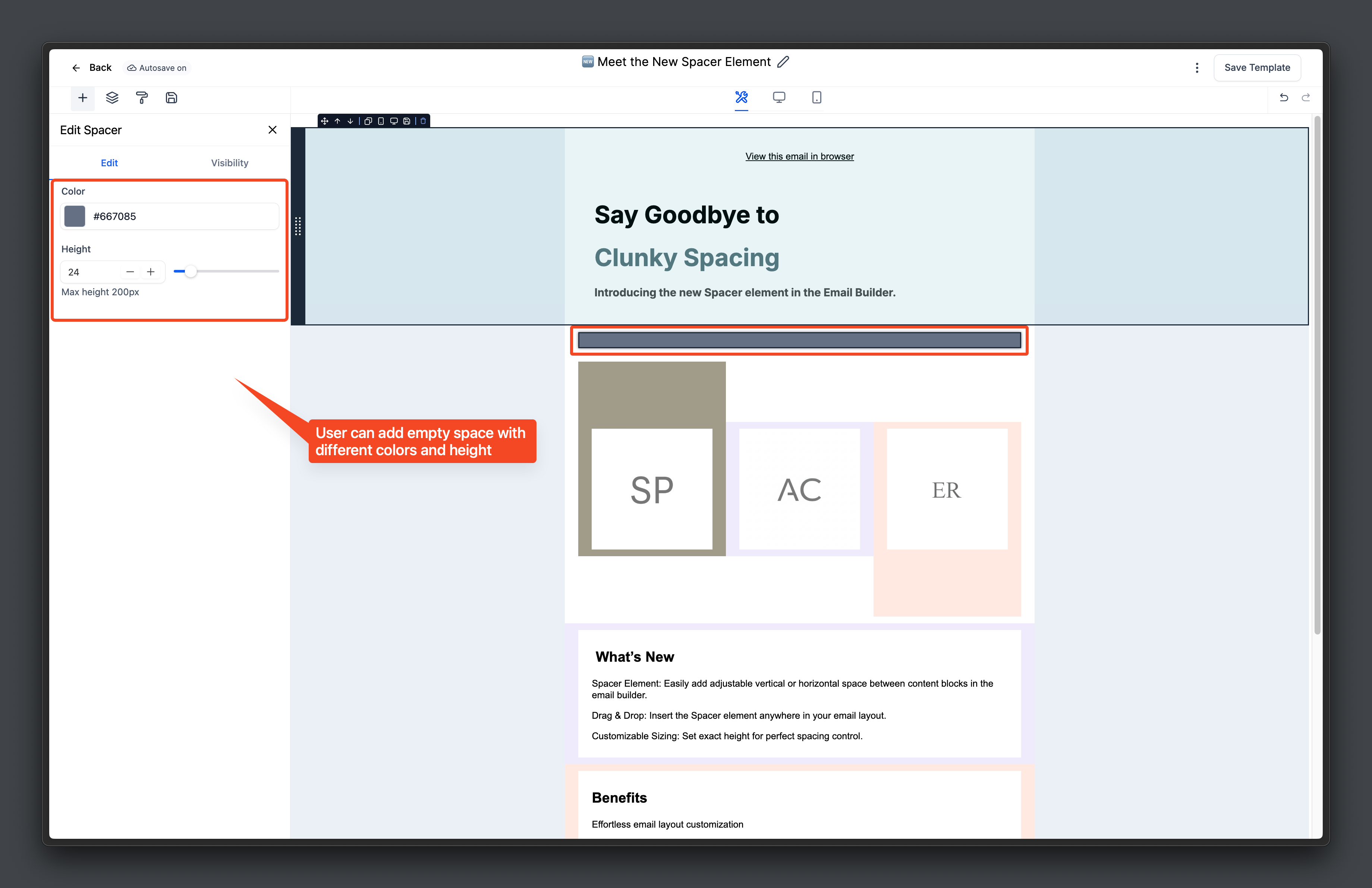Select the ER image block

[x=947, y=489]
